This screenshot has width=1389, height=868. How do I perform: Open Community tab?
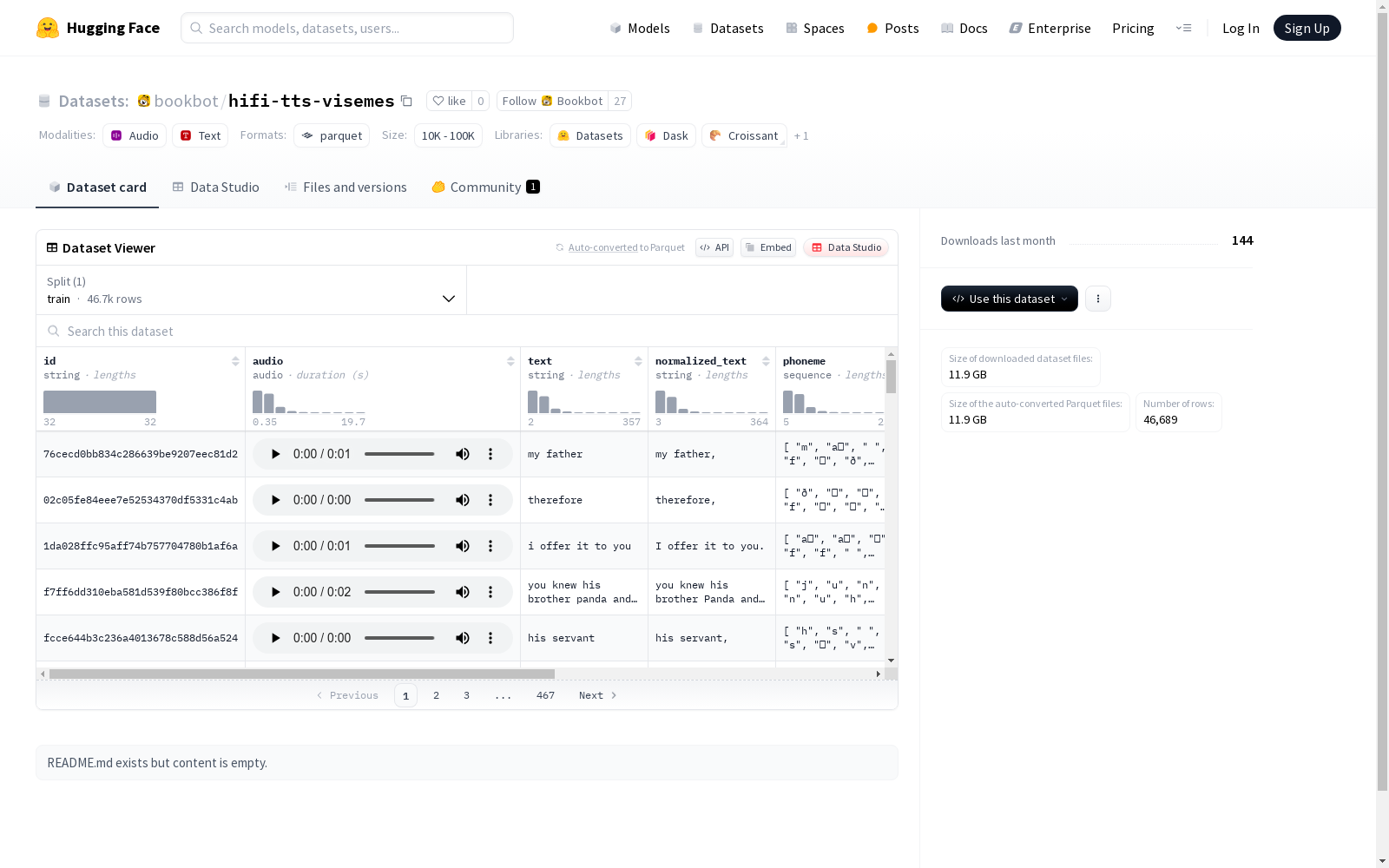485,187
